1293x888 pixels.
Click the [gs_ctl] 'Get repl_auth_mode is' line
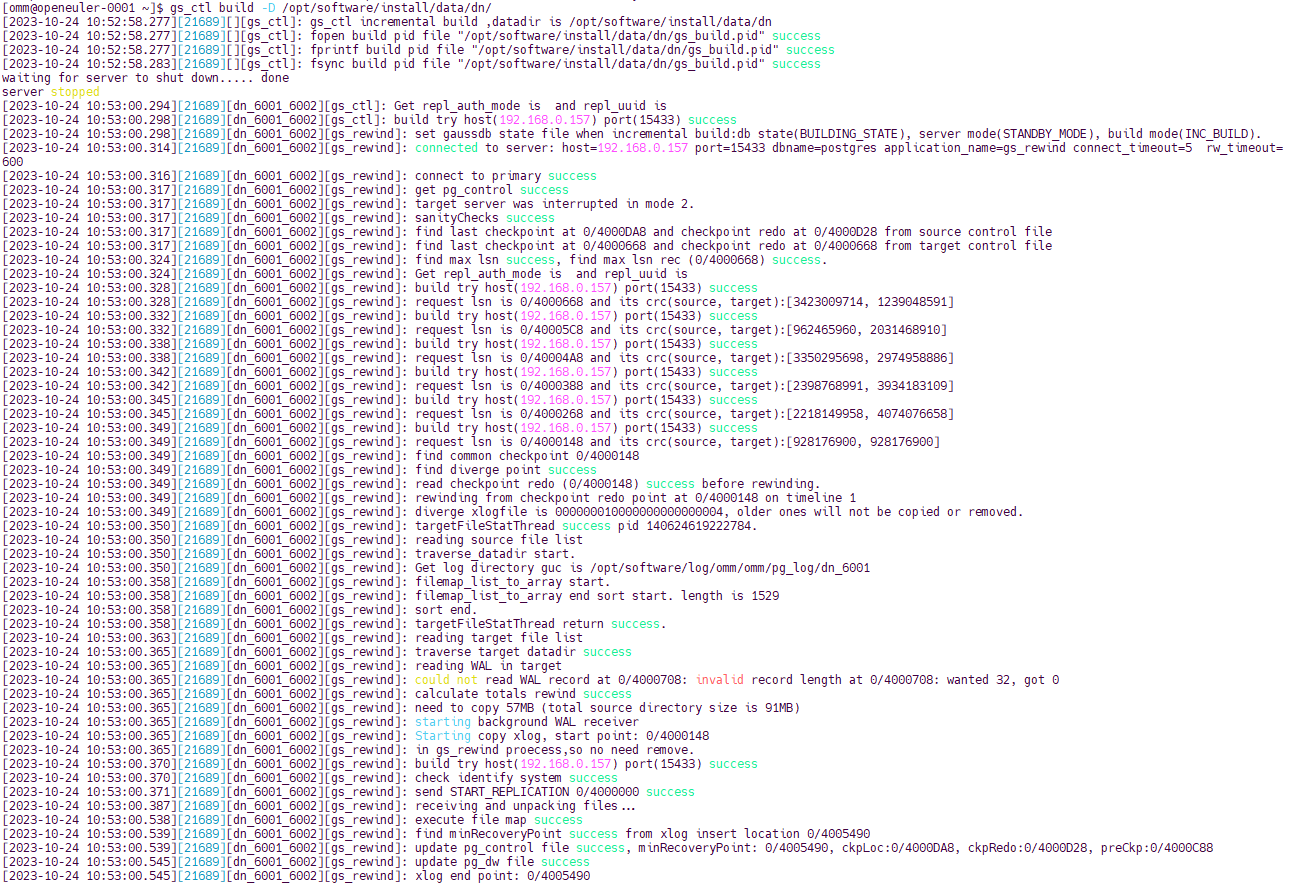334,105
